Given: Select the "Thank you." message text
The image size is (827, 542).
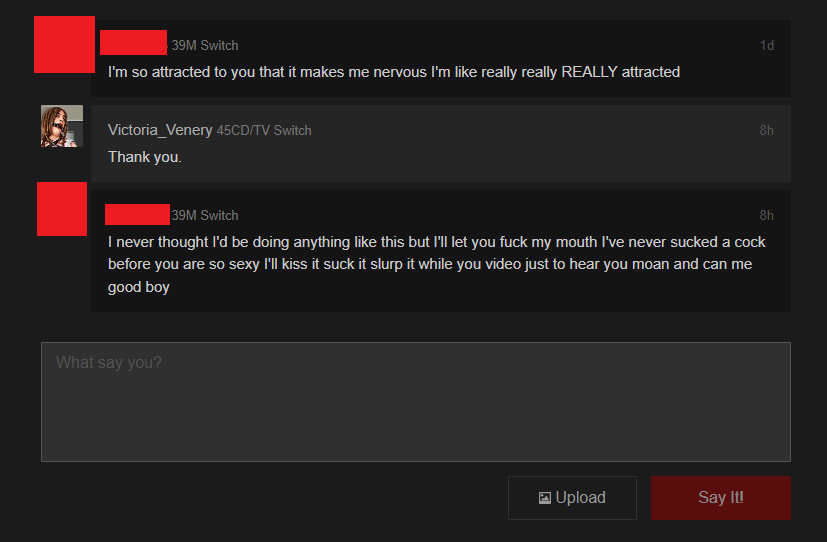Looking at the screenshot, I should point(145,157).
